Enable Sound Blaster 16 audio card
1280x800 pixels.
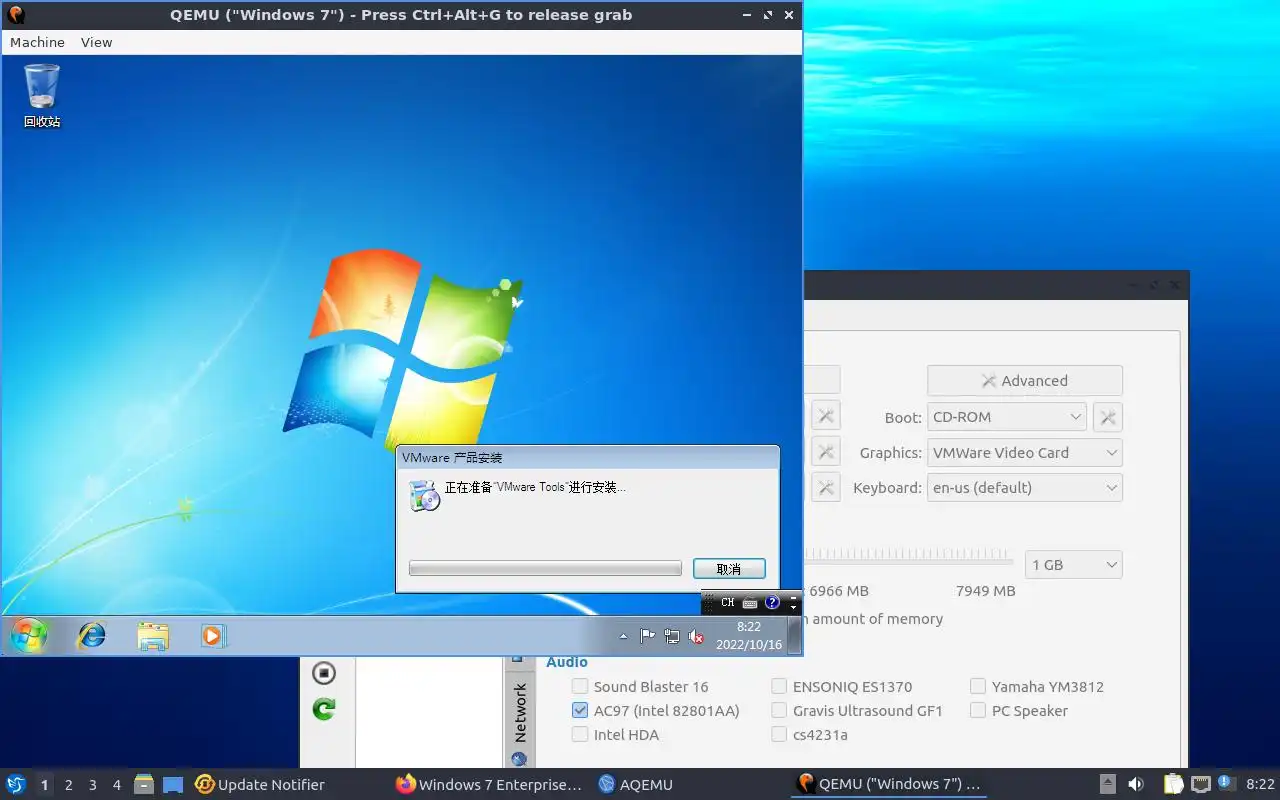(x=640, y=687)
